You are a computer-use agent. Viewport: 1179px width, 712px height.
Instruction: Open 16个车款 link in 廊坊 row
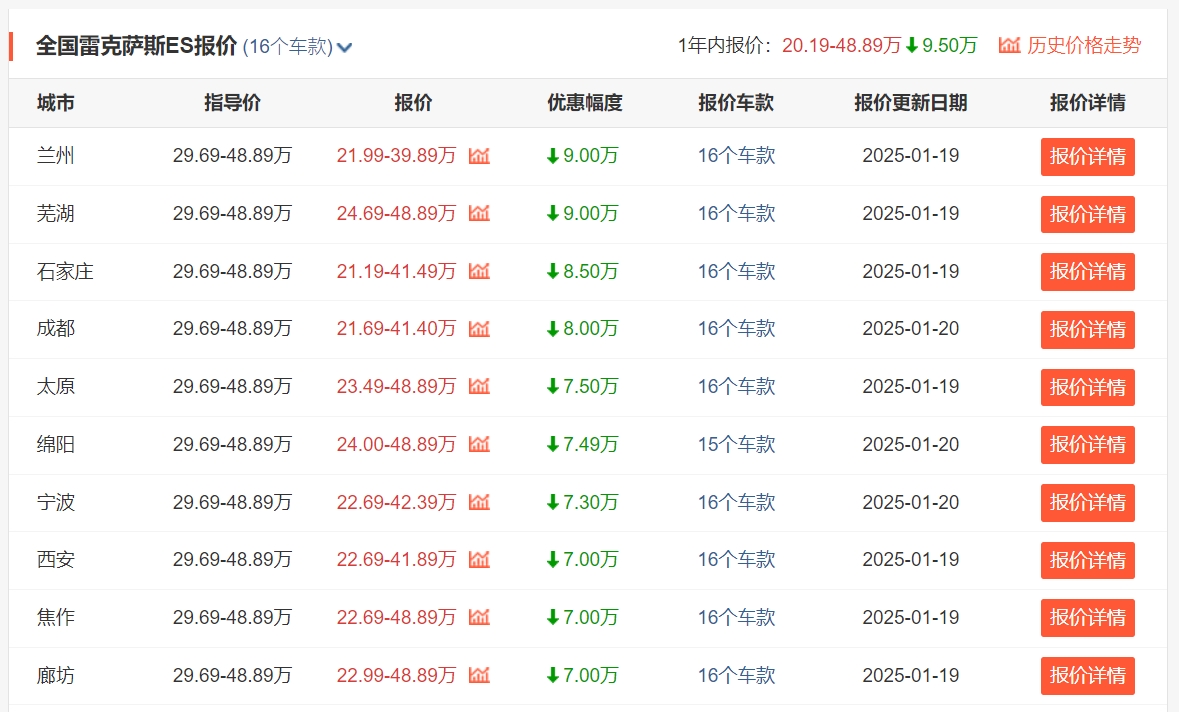pos(736,675)
